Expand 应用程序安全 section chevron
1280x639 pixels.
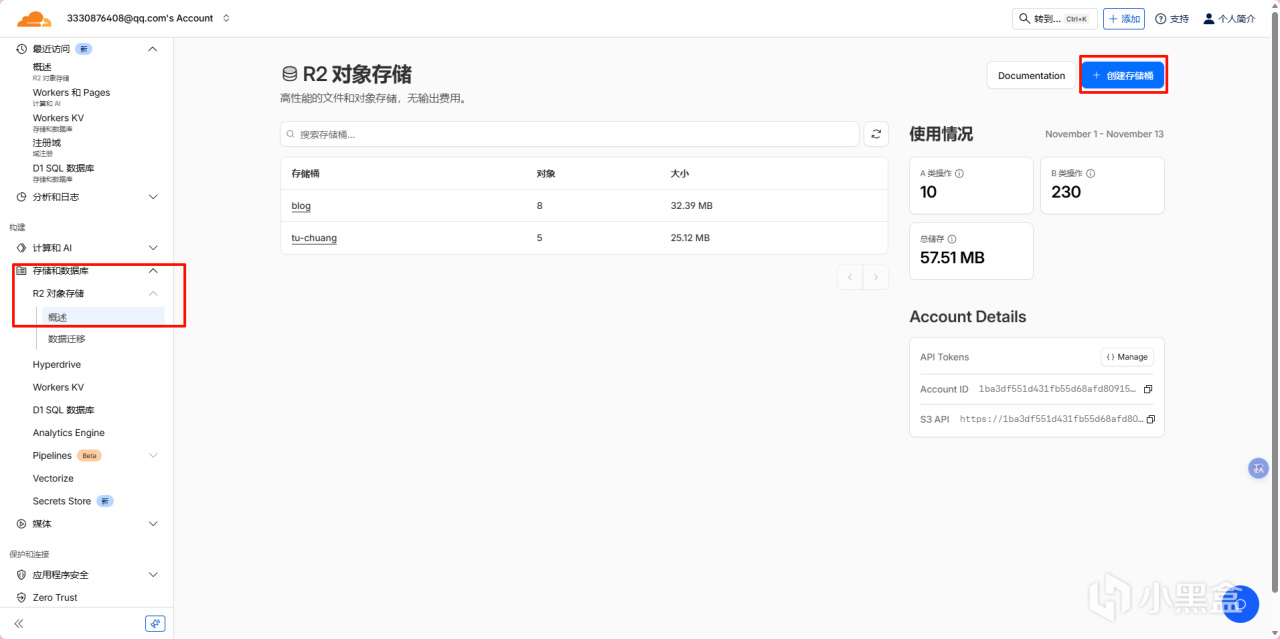tap(153, 575)
